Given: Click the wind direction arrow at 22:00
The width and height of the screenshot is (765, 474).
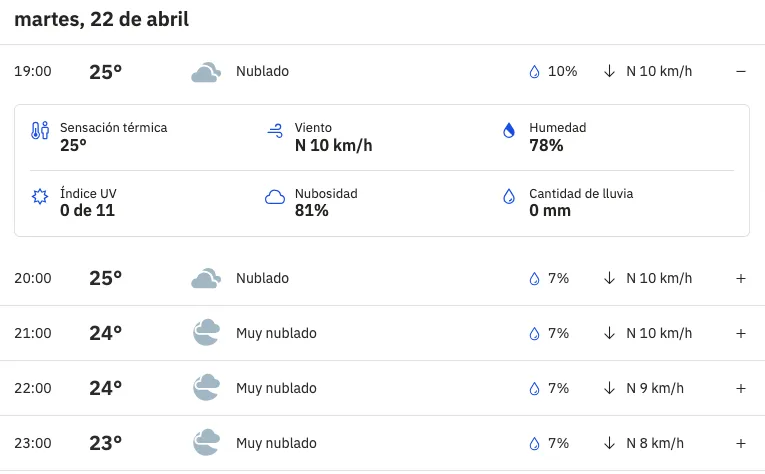Looking at the screenshot, I should [x=609, y=388].
